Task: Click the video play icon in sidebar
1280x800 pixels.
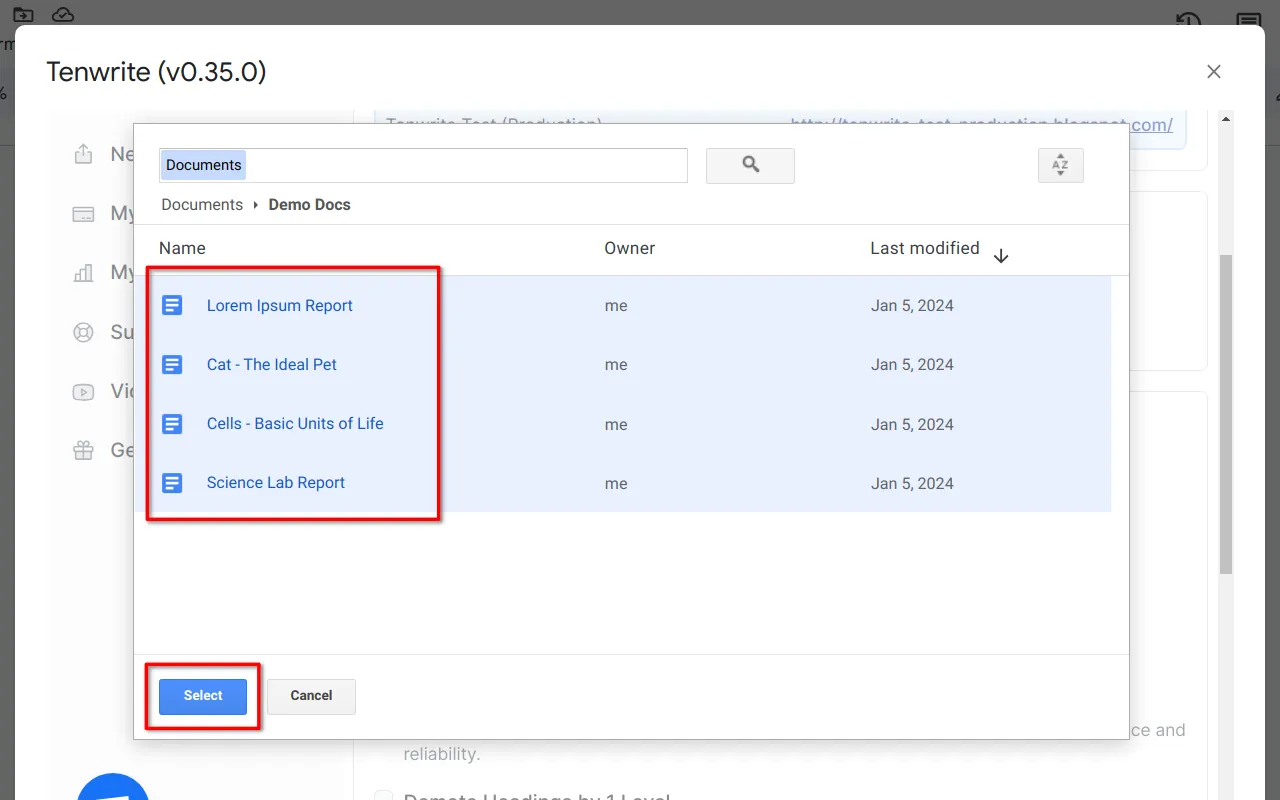Action: [83, 391]
